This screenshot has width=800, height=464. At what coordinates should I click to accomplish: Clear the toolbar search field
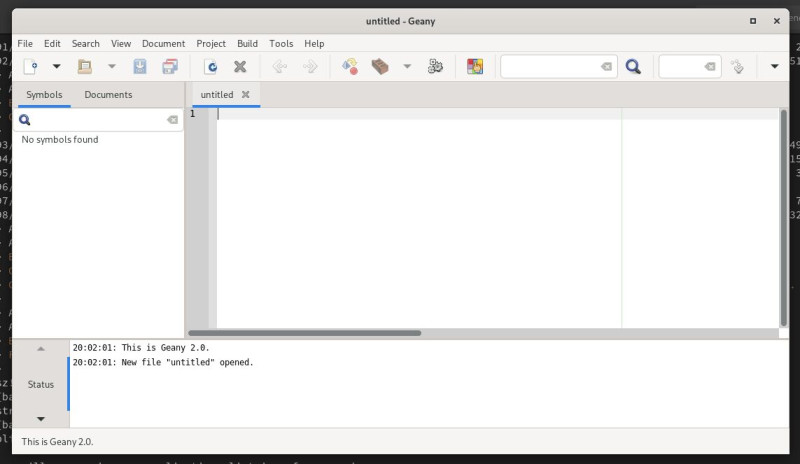pos(606,66)
